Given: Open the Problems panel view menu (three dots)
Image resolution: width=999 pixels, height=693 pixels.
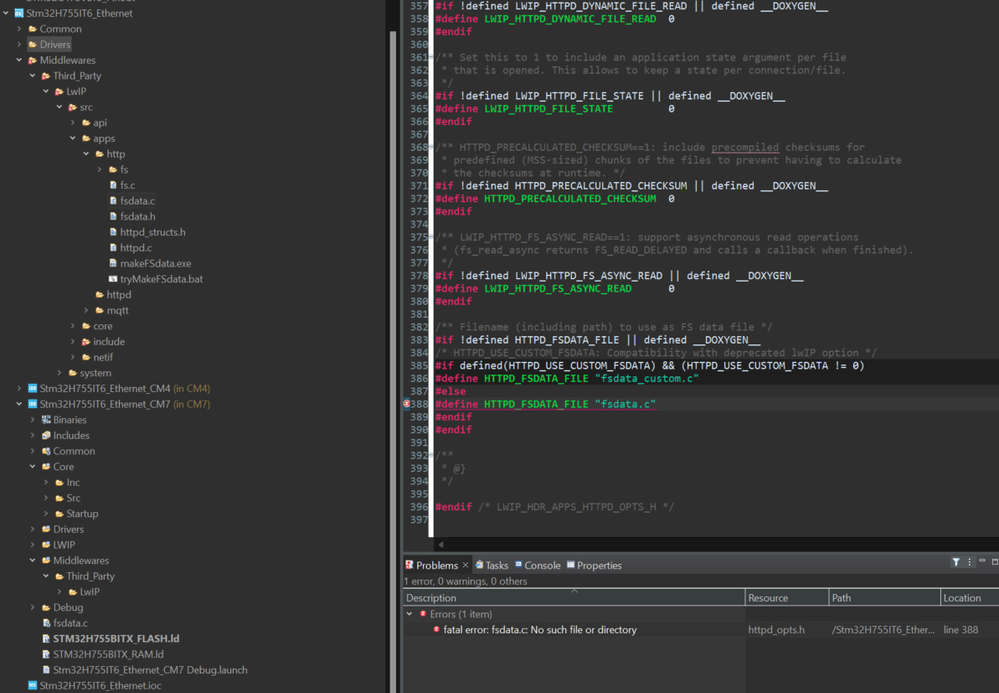Looking at the screenshot, I should [969, 563].
